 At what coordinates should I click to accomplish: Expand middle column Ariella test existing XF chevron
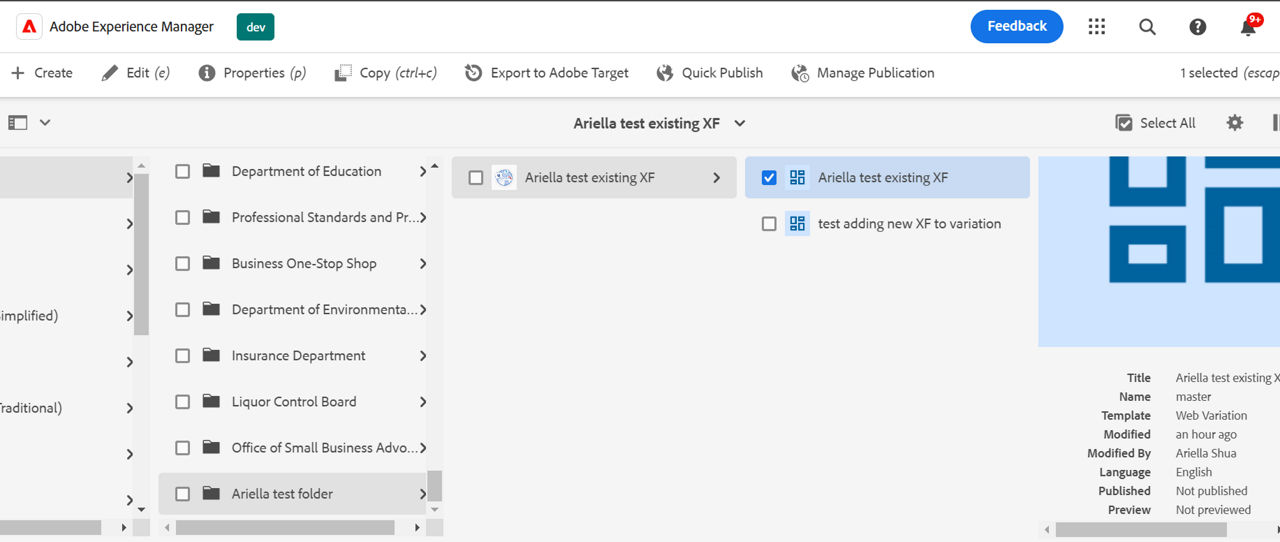(x=716, y=178)
